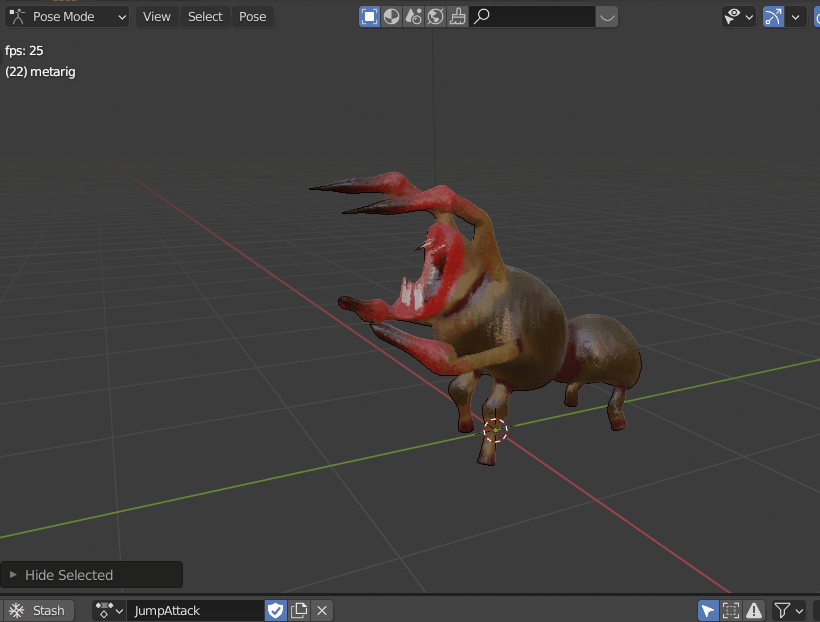Open the action browse dropdown
820x622 pixels.
109,610
